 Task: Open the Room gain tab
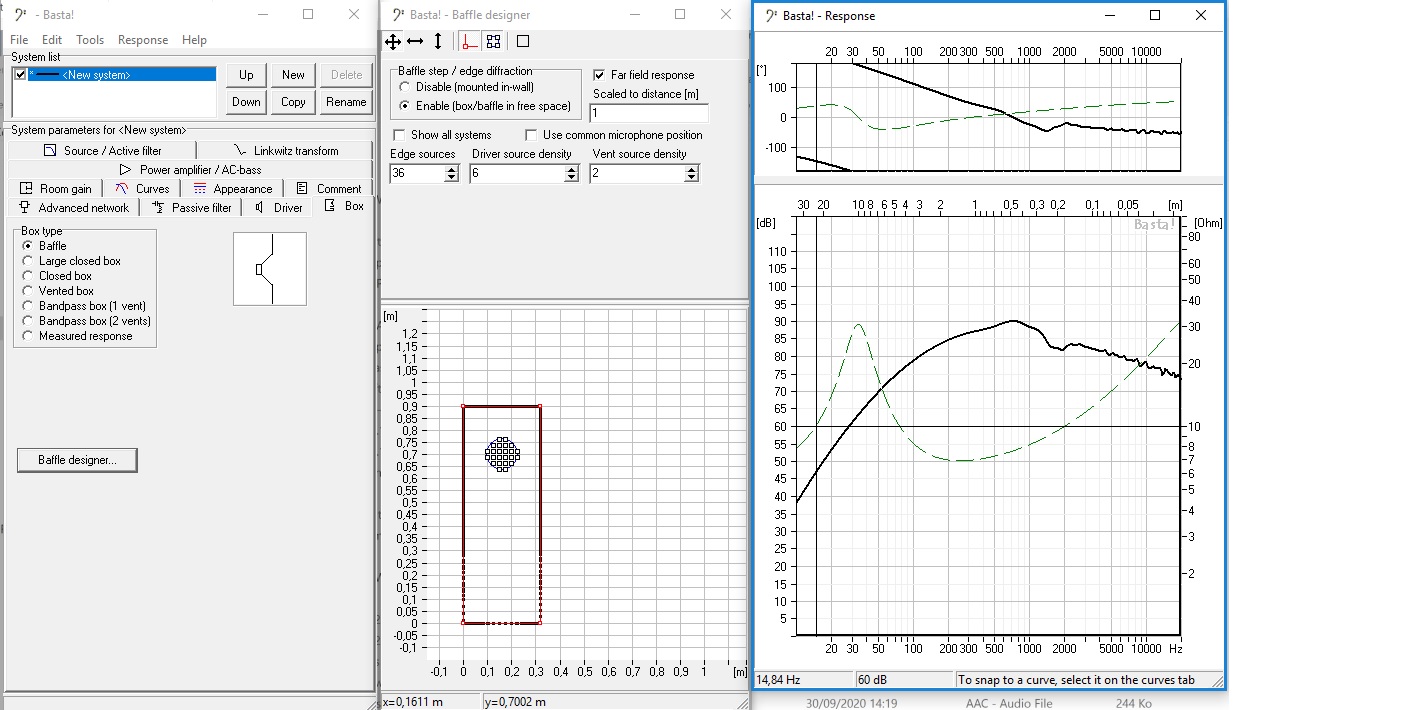click(x=56, y=188)
